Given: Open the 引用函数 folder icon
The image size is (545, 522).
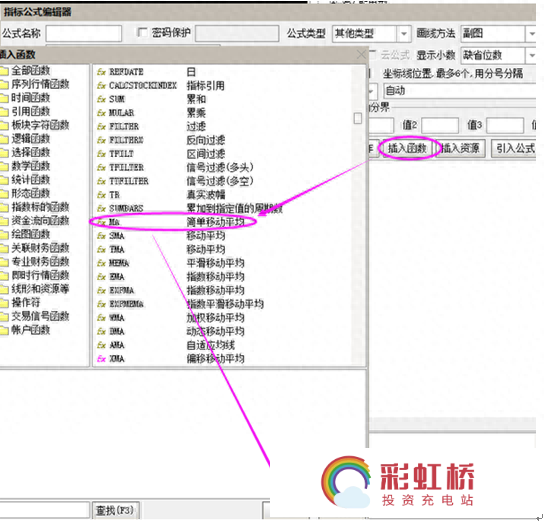Looking at the screenshot, I should [4, 112].
